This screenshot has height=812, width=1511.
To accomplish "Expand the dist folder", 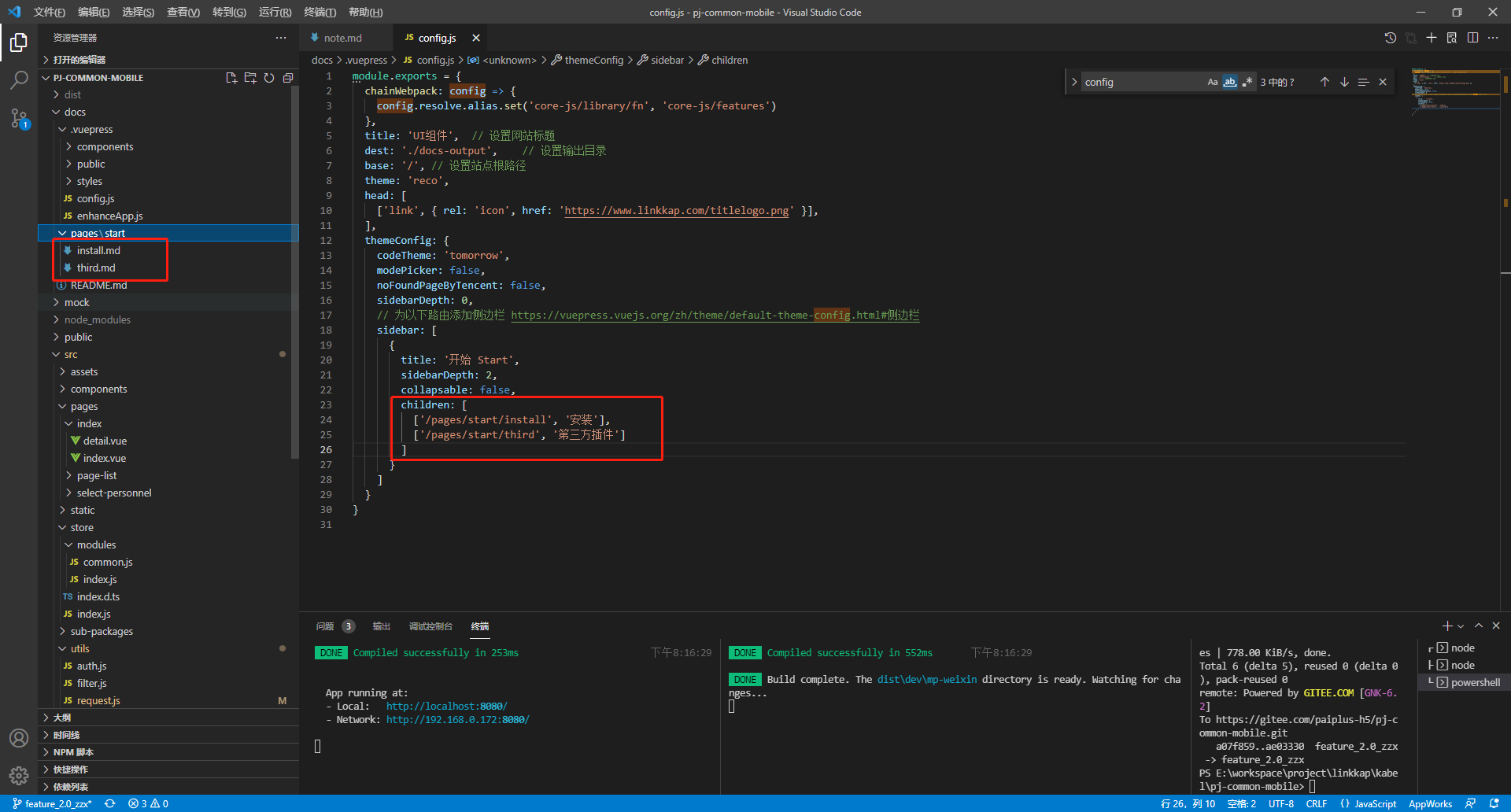I will [x=72, y=94].
